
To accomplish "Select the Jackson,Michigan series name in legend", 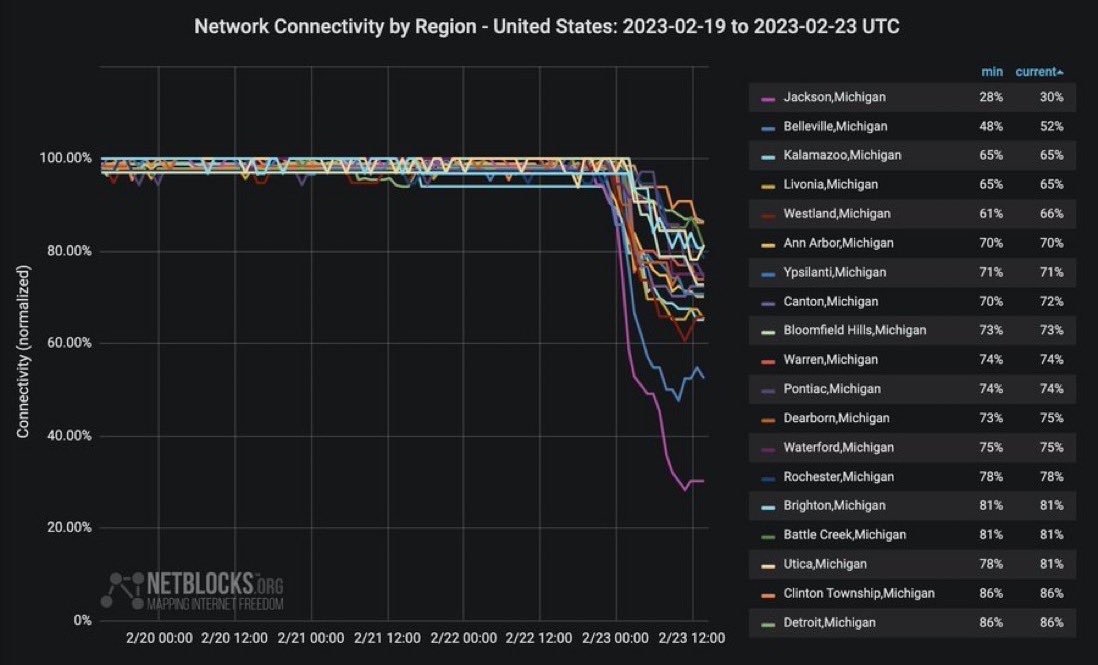I will [834, 97].
